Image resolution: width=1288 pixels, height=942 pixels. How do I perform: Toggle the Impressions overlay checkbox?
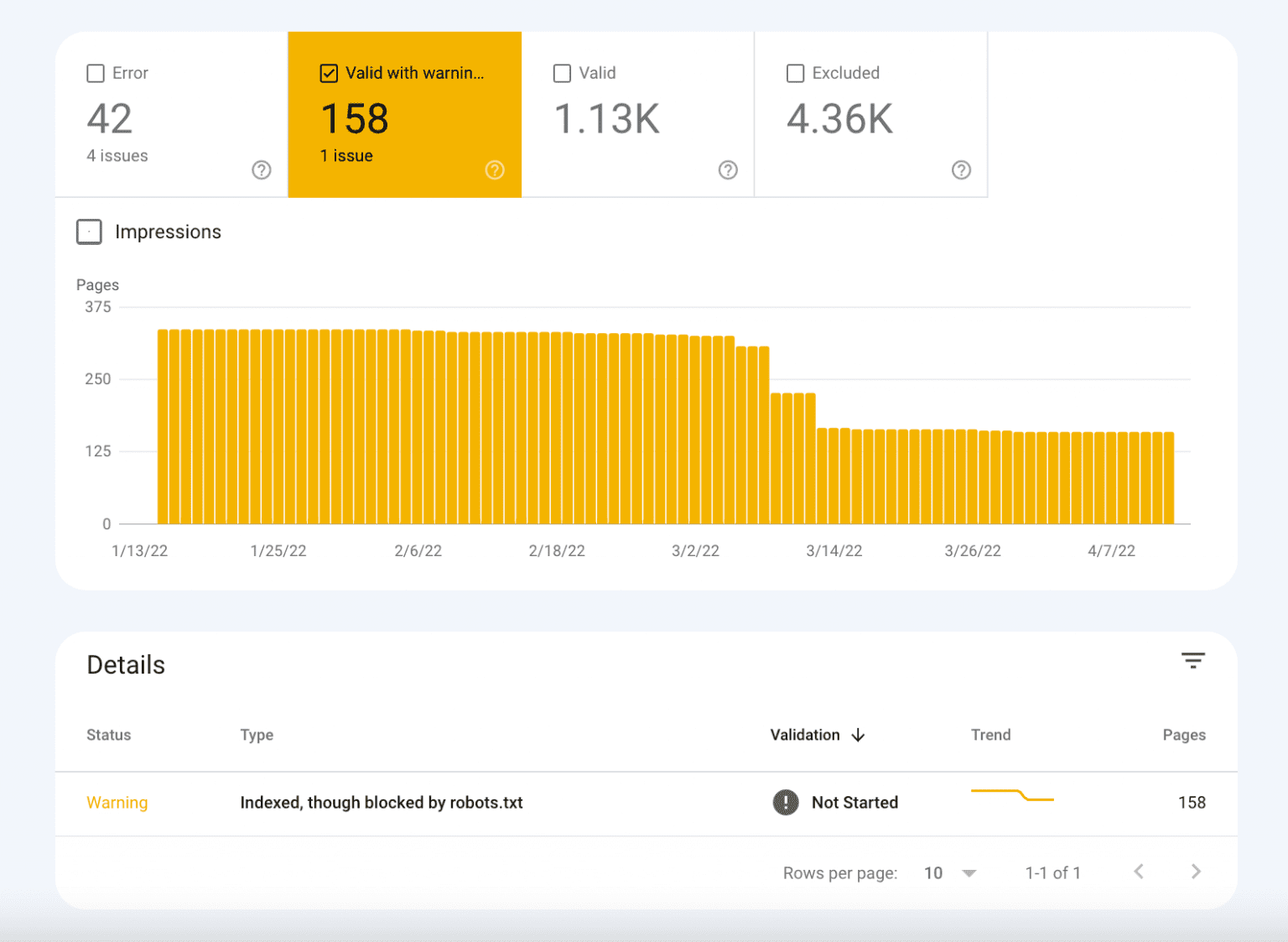tap(89, 232)
